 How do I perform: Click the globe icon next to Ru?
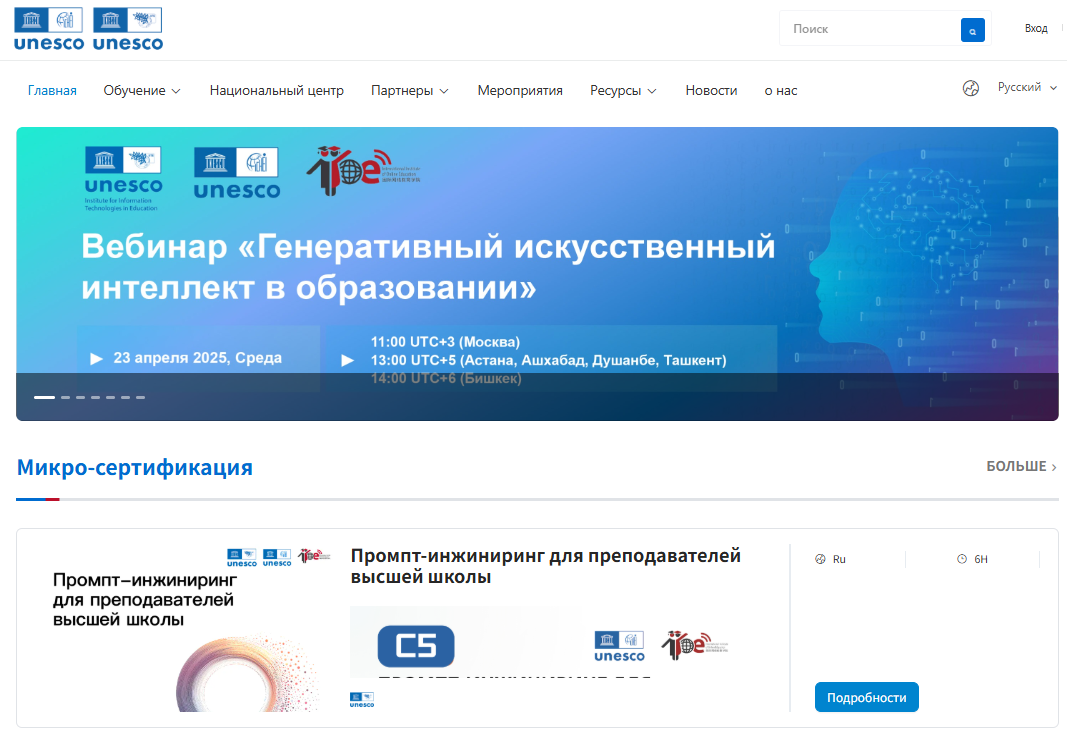[821, 559]
